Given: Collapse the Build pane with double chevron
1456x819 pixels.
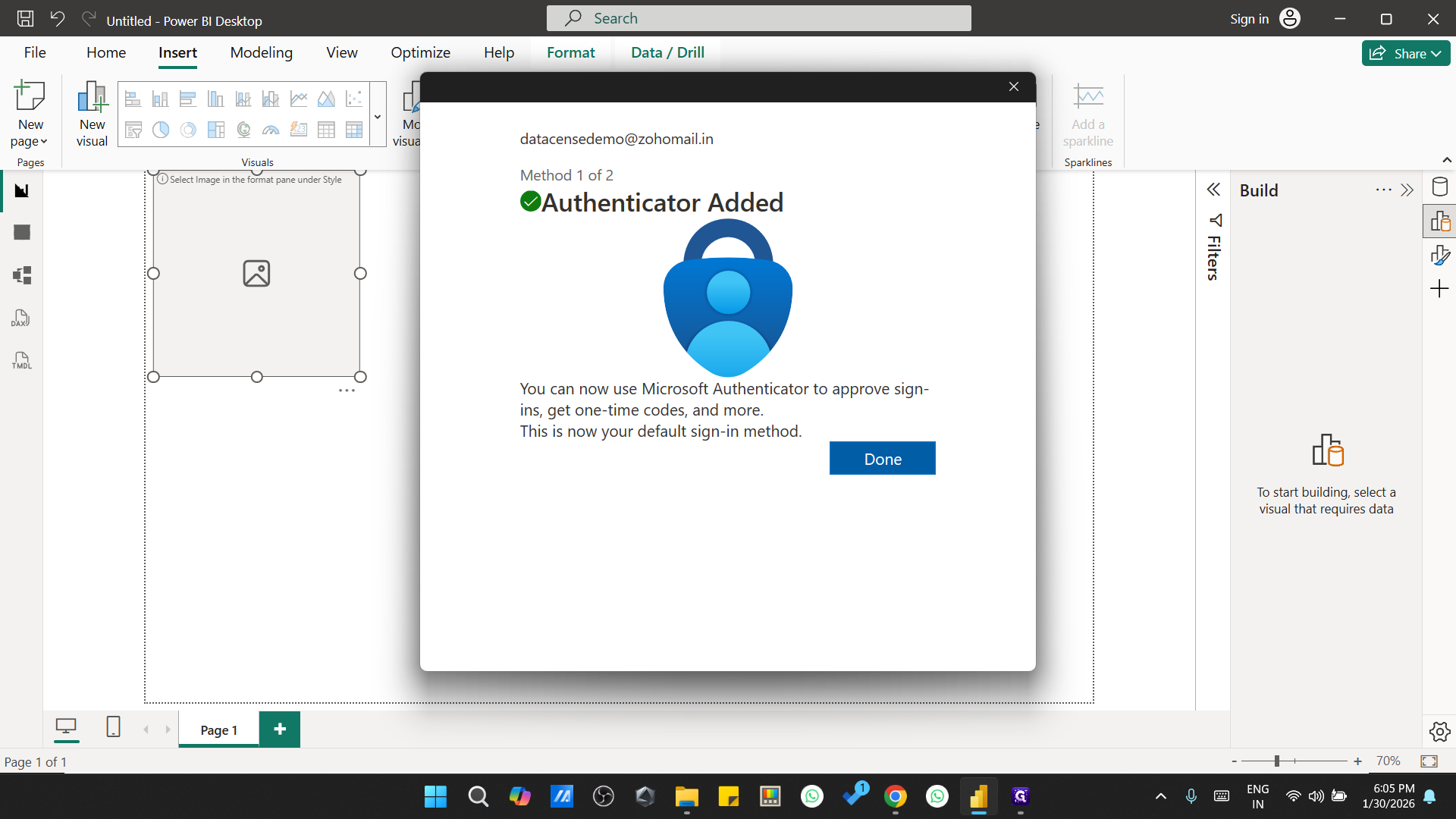Looking at the screenshot, I should (x=1409, y=190).
